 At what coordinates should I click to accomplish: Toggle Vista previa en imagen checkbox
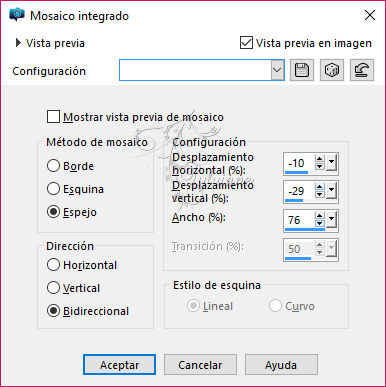(x=246, y=43)
